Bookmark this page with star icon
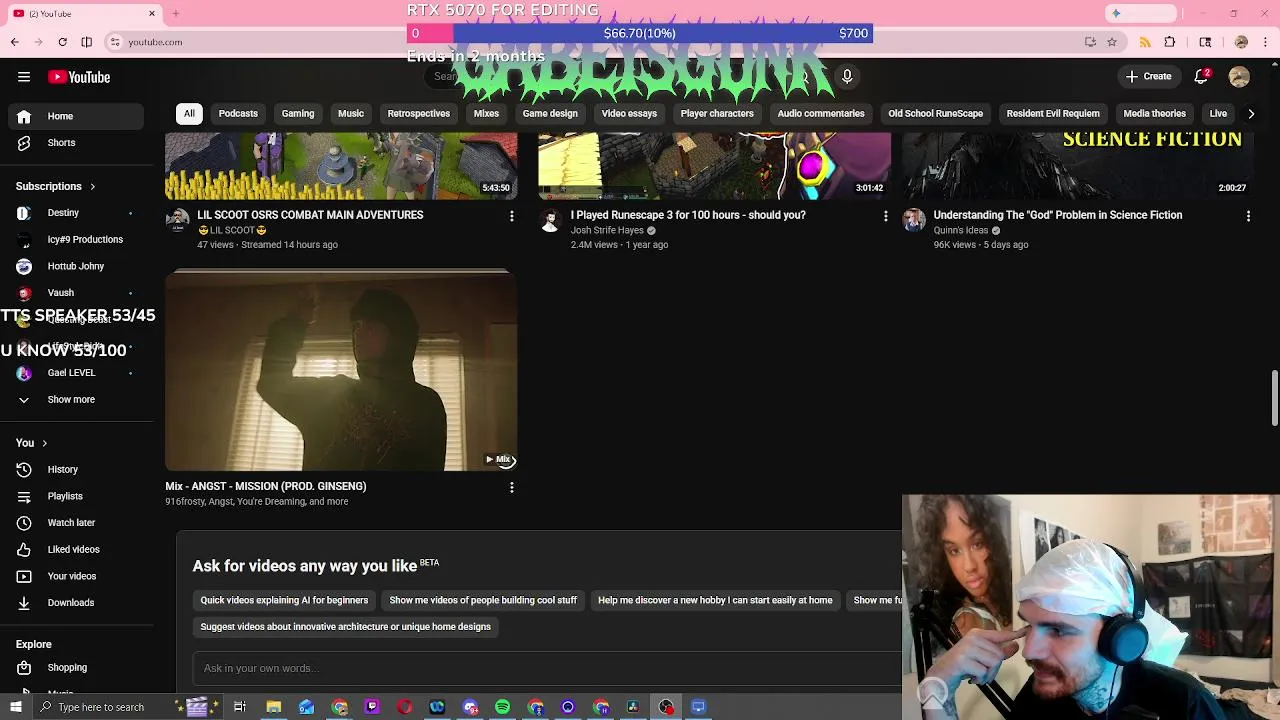The width and height of the screenshot is (1280, 720). pos(1112,42)
